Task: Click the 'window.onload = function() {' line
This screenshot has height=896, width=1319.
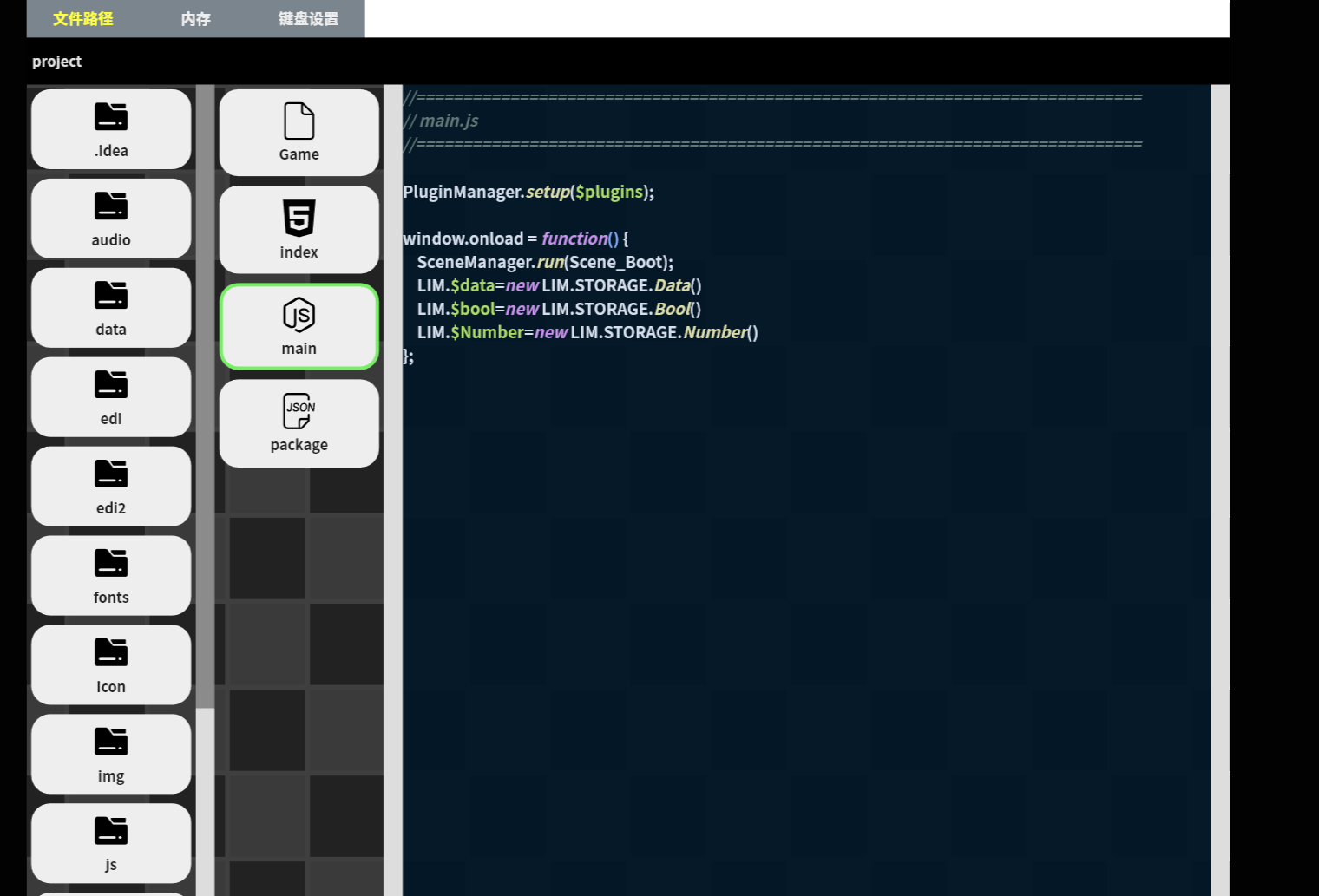Action: pyautogui.click(x=515, y=239)
